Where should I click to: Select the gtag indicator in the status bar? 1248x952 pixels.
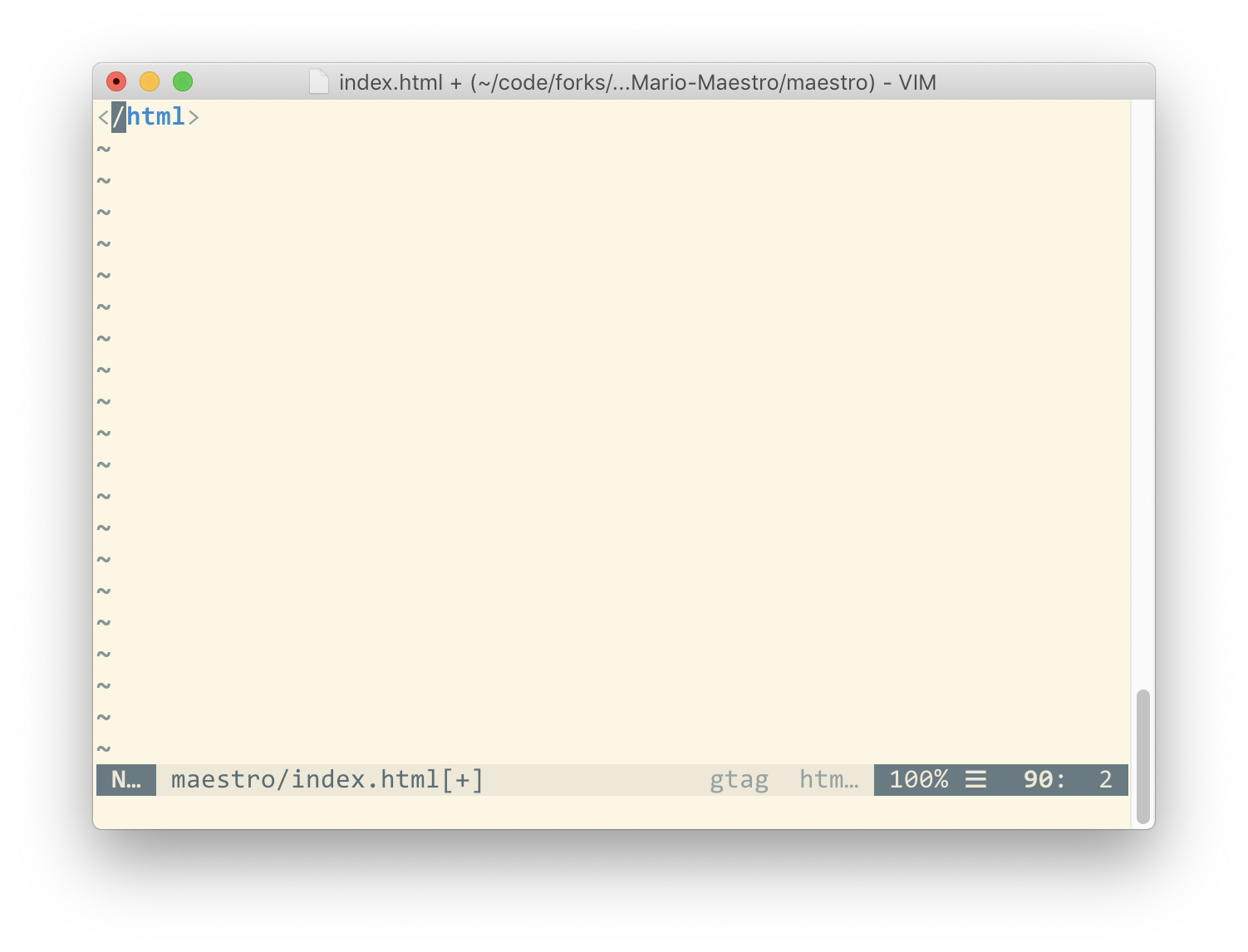pyautogui.click(x=739, y=779)
